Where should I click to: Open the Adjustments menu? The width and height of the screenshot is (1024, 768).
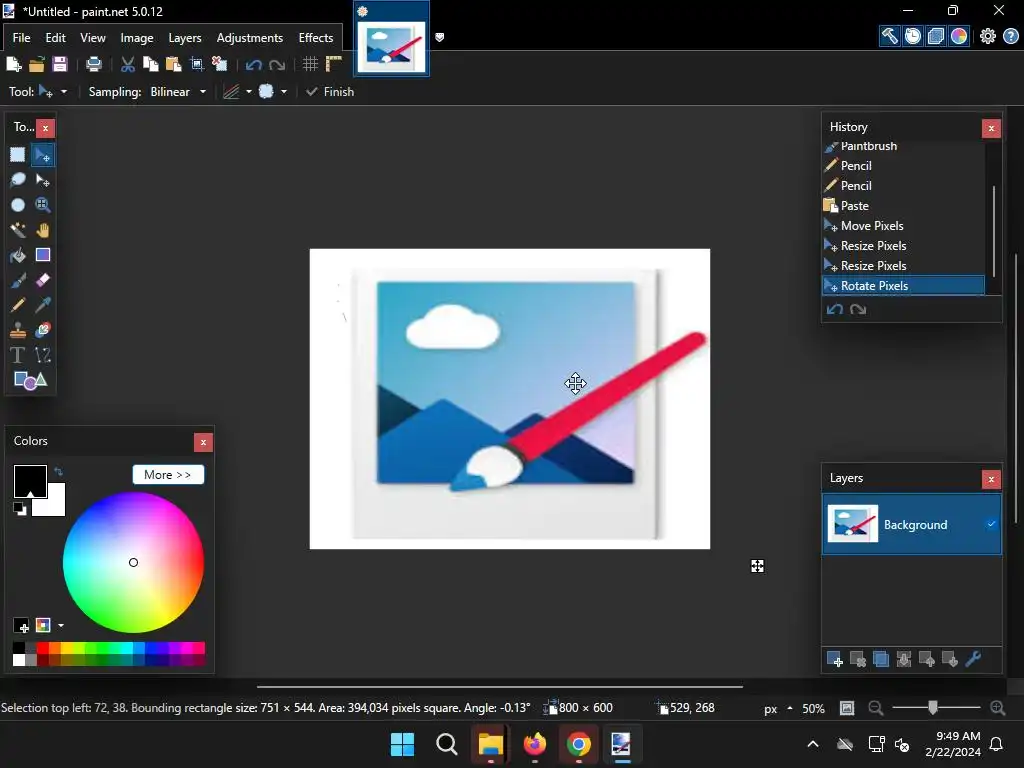click(249, 38)
